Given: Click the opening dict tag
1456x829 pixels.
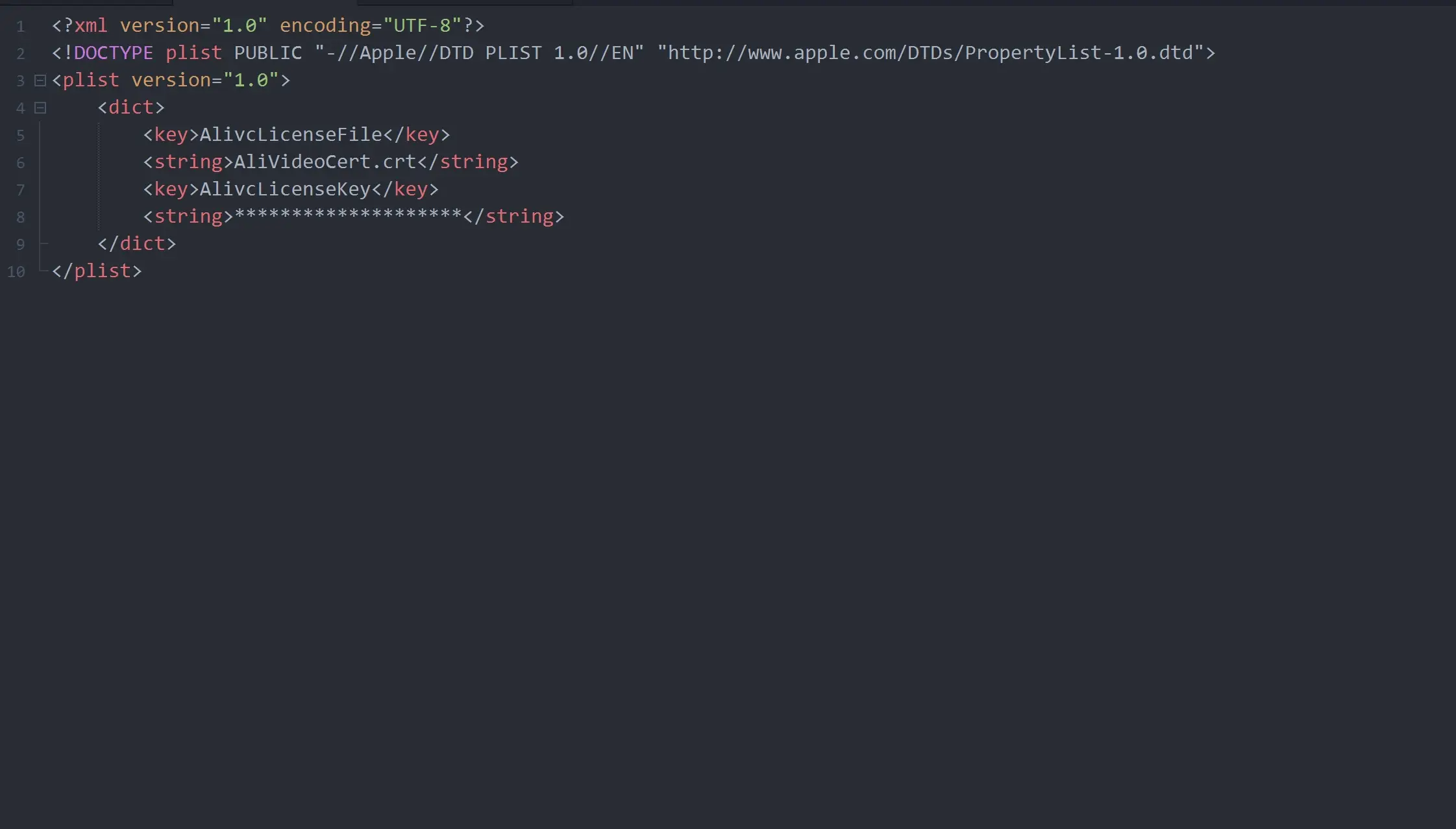Looking at the screenshot, I should 131,107.
